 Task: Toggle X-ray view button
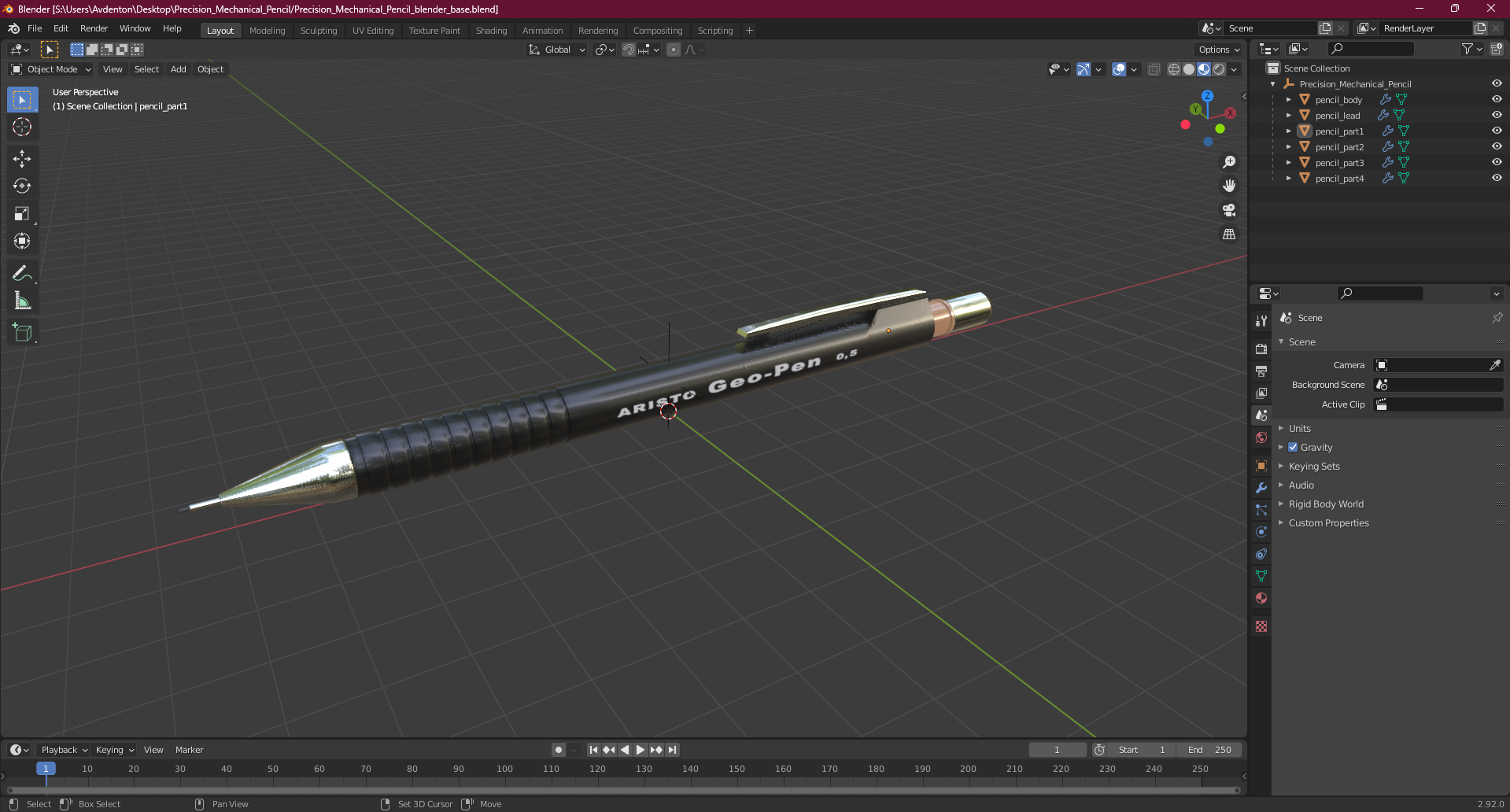coord(1154,69)
